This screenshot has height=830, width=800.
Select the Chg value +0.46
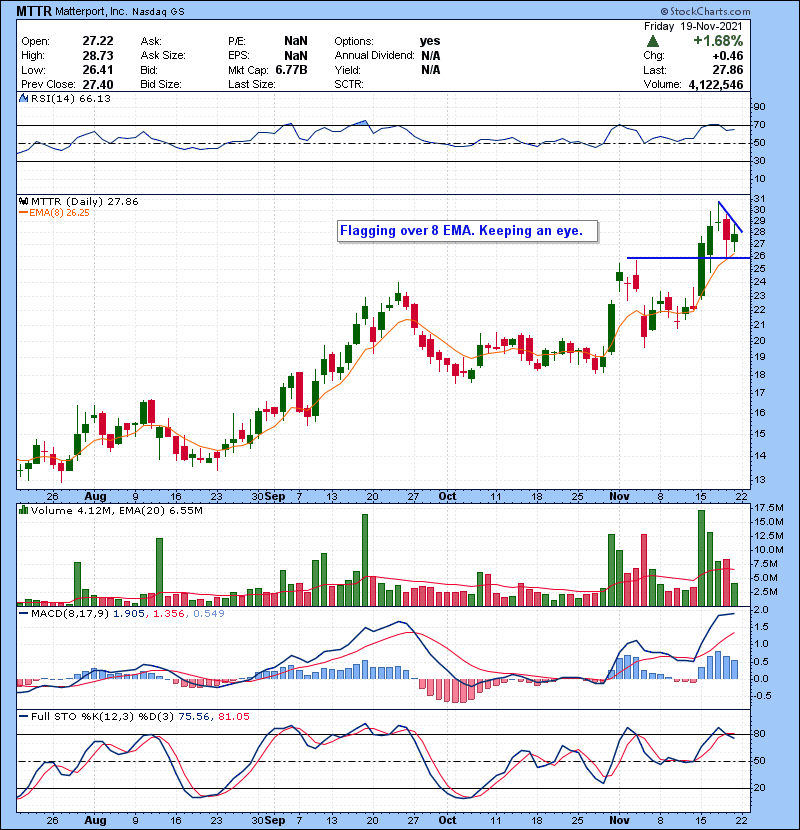(727, 56)
